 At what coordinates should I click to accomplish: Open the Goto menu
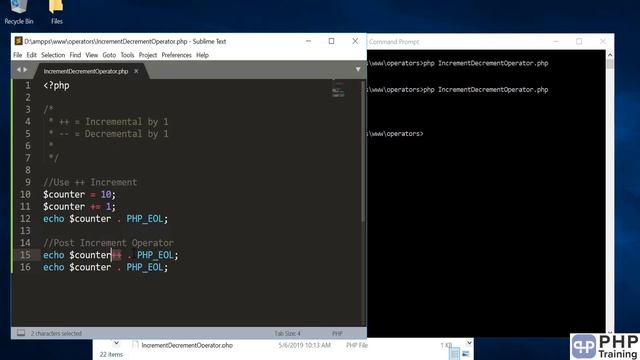coord(109,55)
